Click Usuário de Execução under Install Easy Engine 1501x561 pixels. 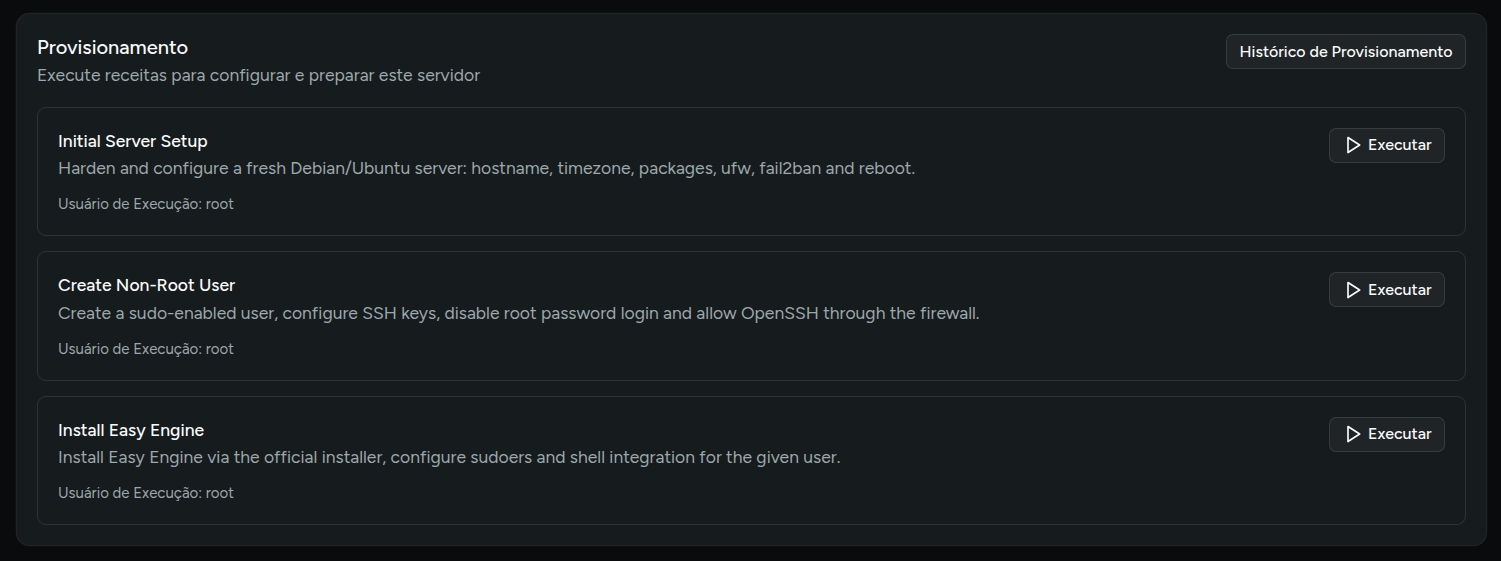coord(146,493)
